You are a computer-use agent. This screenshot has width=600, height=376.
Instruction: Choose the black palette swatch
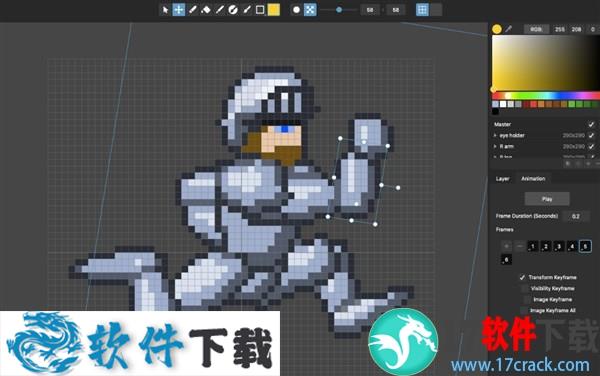496,112
